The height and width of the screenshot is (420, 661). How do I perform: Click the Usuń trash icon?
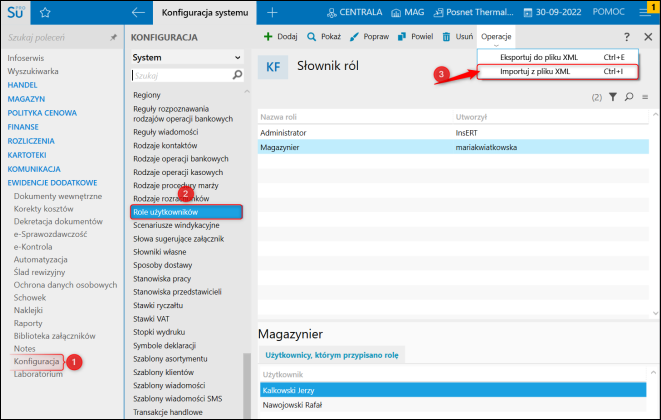[x=446, y=37]
